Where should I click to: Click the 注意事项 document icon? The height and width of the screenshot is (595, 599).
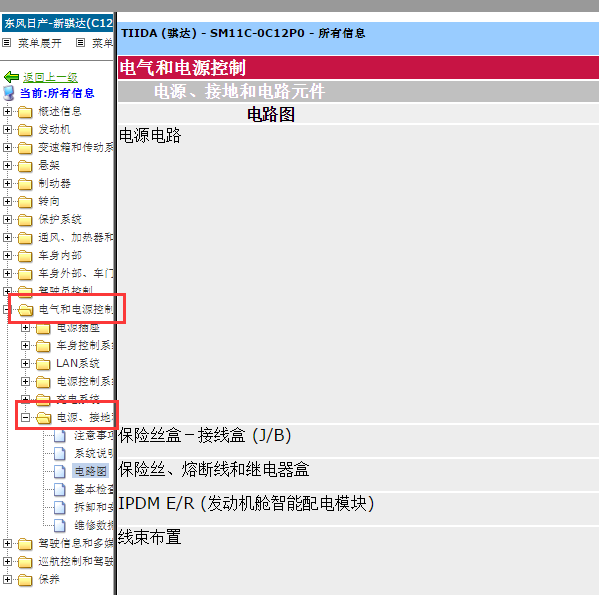click(60, 436)
